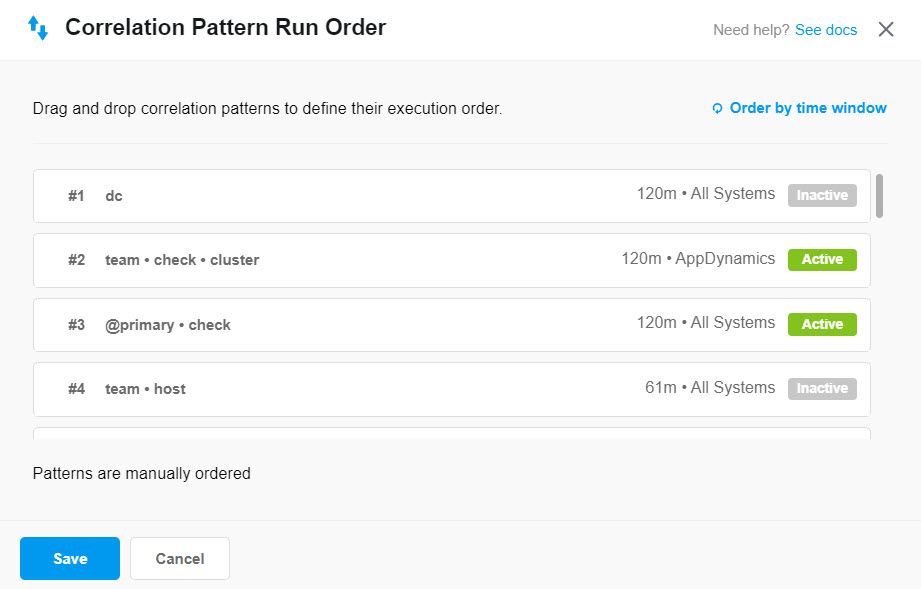Select the team • check • cluster pattern row
921x589 pixels.
(x=400, y=259)
